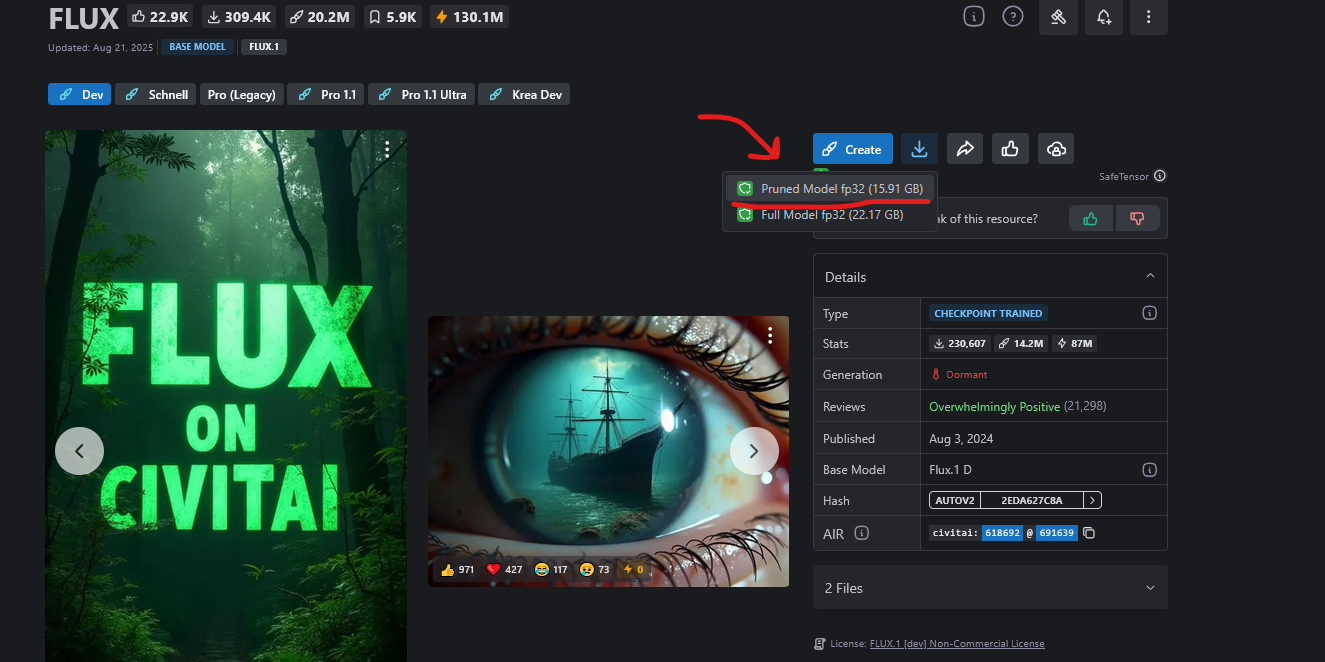Click the cloud icon button in action row
The height and width of the screenshot is (662, 1325).
(x=1056, y=149)
